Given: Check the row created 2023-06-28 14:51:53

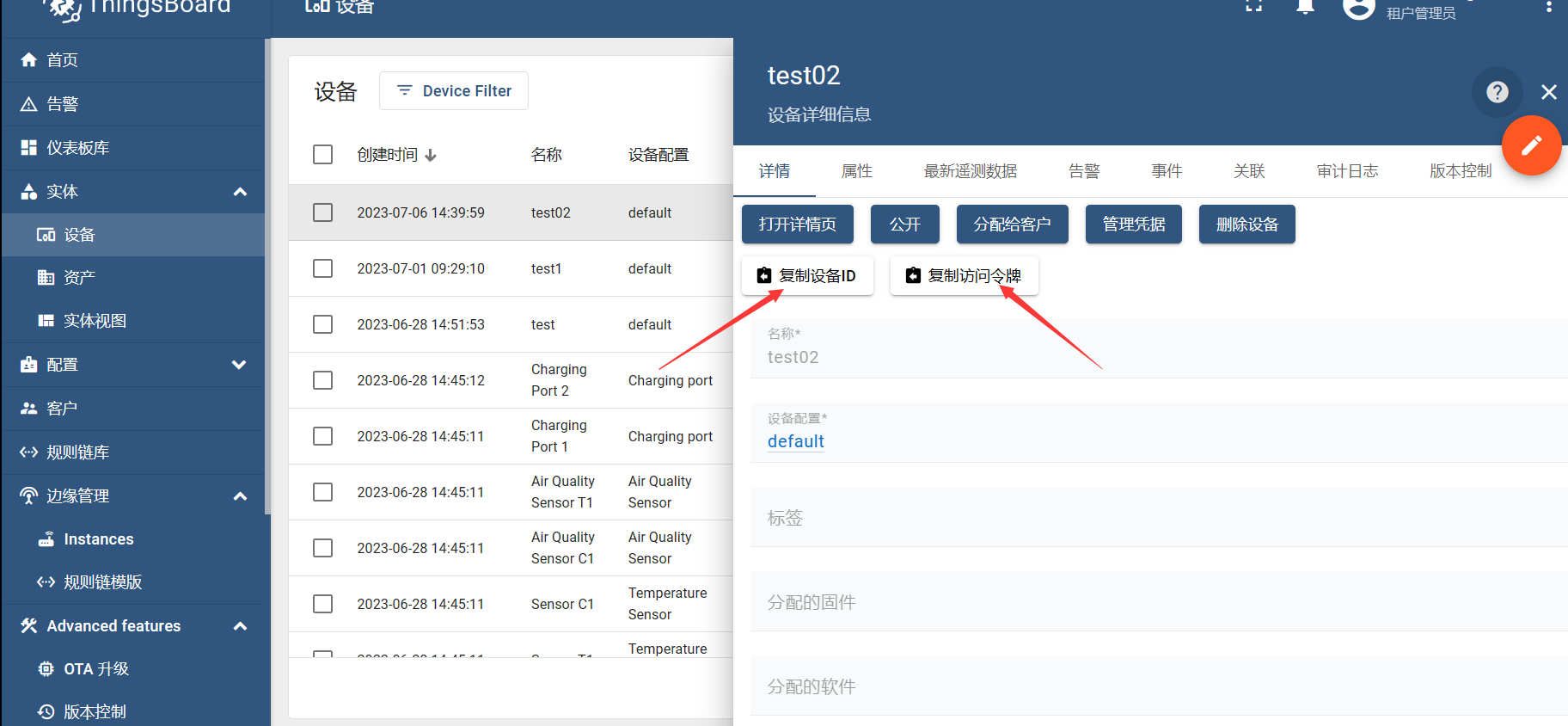Looking at the screenshot, I should click(x=323, y=324).
